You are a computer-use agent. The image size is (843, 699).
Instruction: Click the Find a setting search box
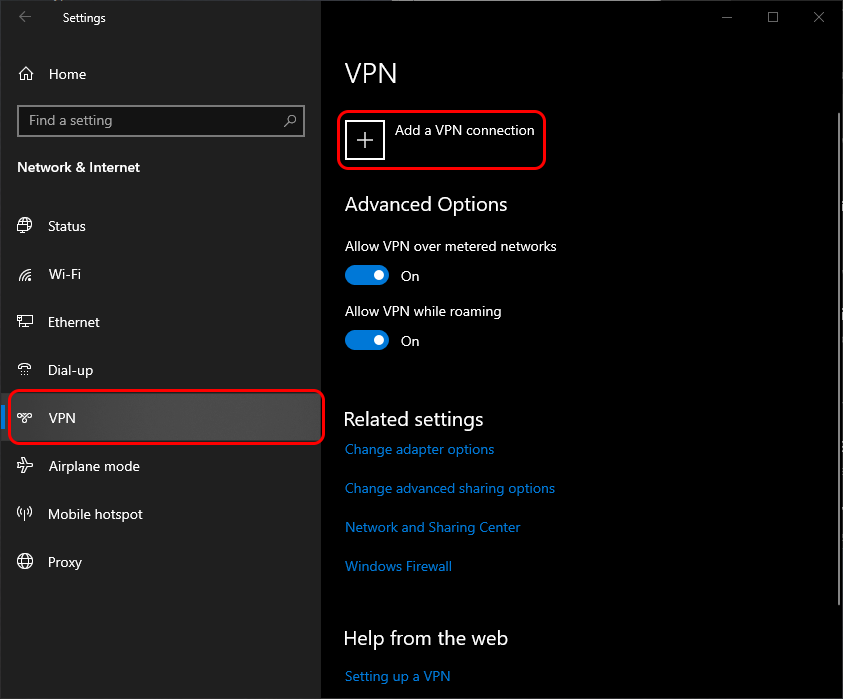pos(150,121)
